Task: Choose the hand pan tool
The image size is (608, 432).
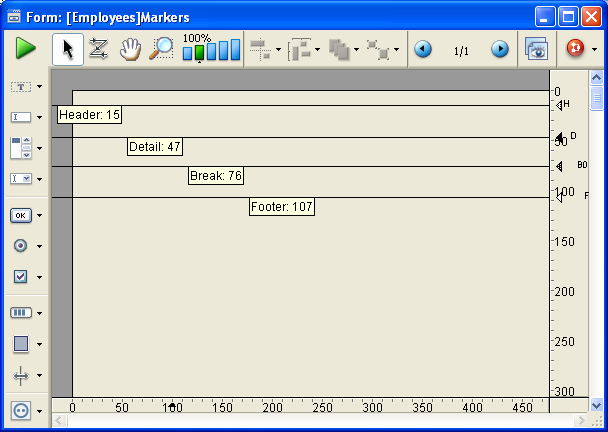Action: click(129, 49)
